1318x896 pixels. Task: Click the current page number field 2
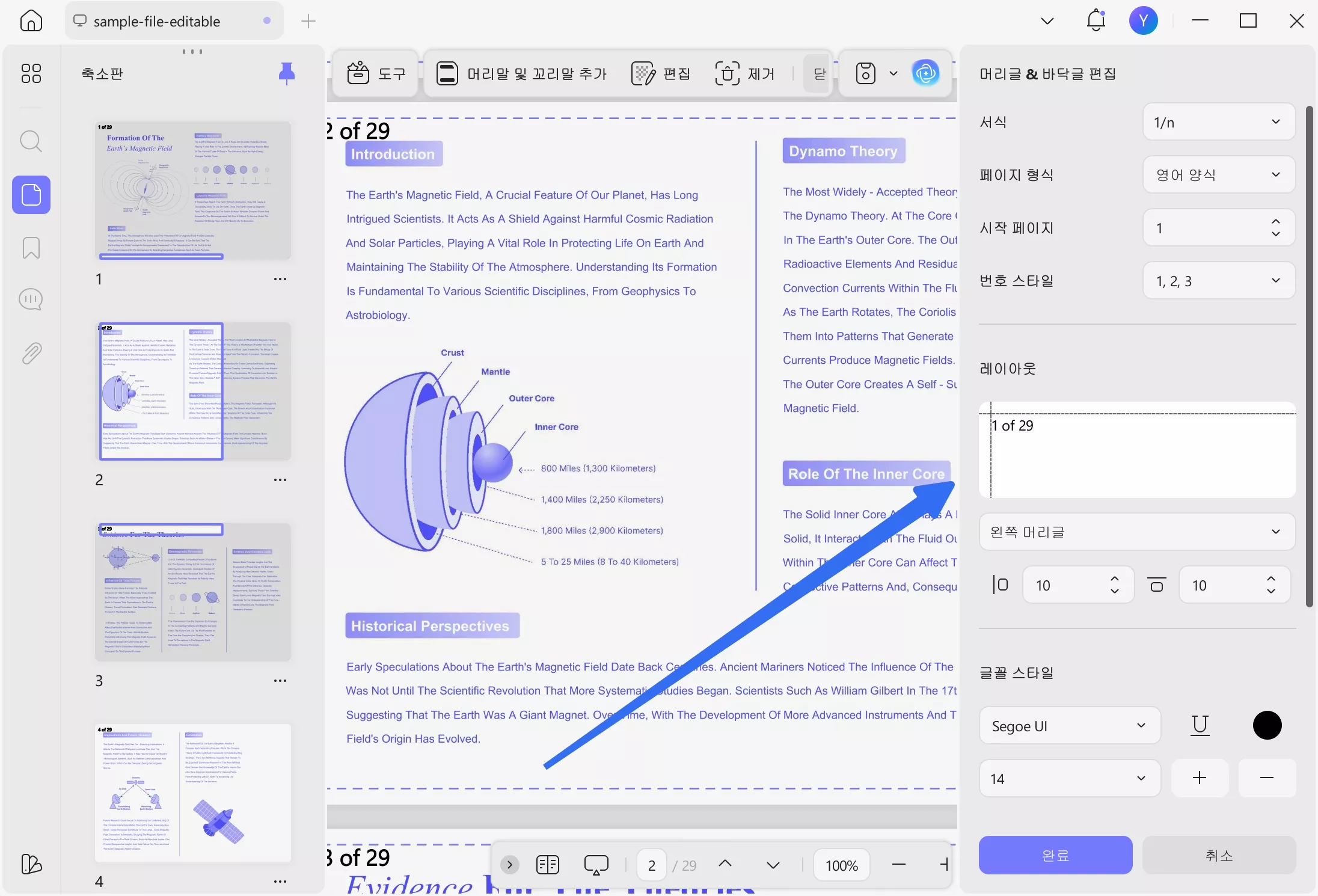[x=652, y=865]
